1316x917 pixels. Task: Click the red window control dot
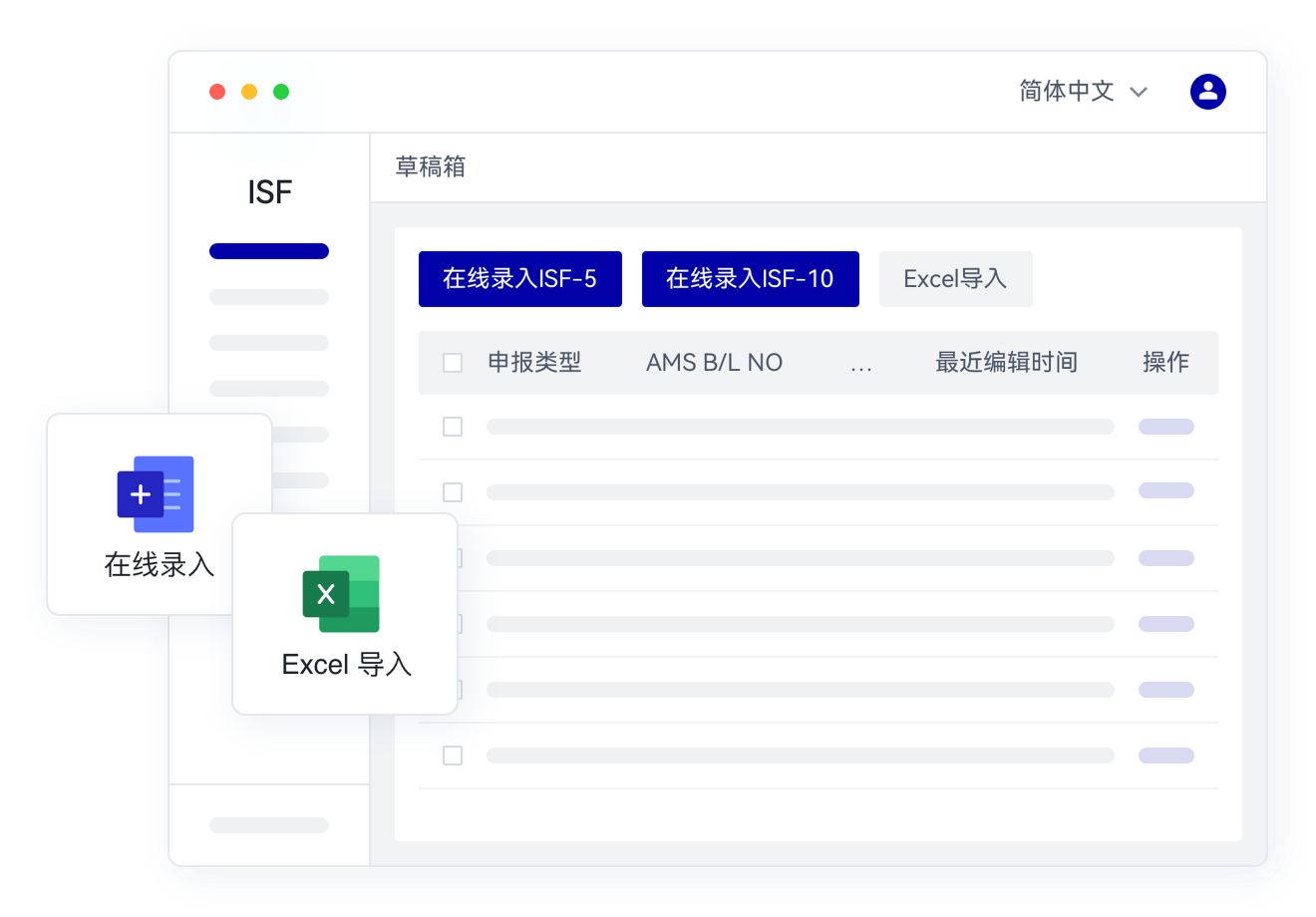tap(217, 91)
